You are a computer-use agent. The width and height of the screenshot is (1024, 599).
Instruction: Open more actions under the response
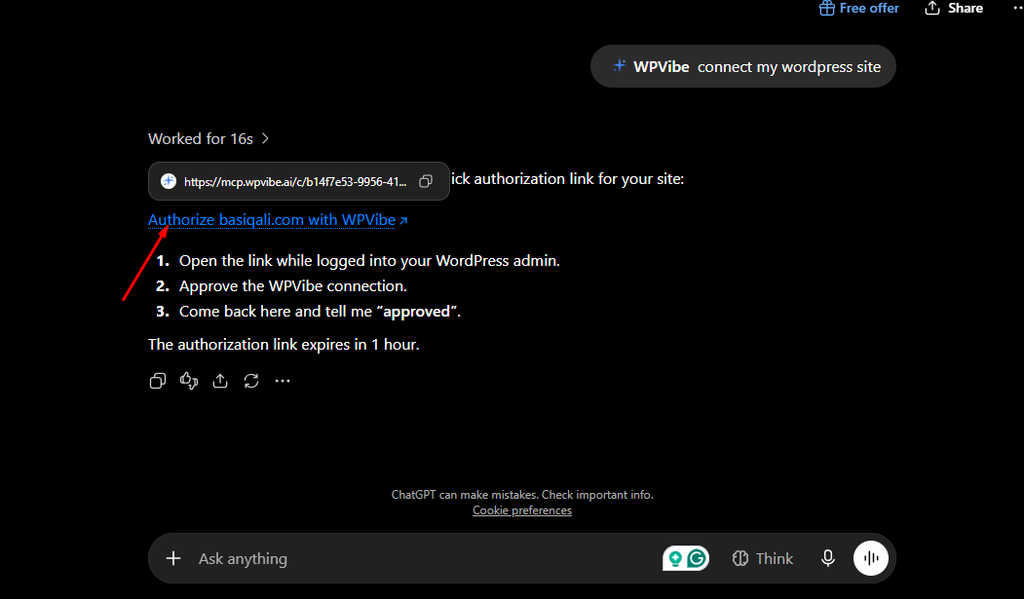pos(282,381)
